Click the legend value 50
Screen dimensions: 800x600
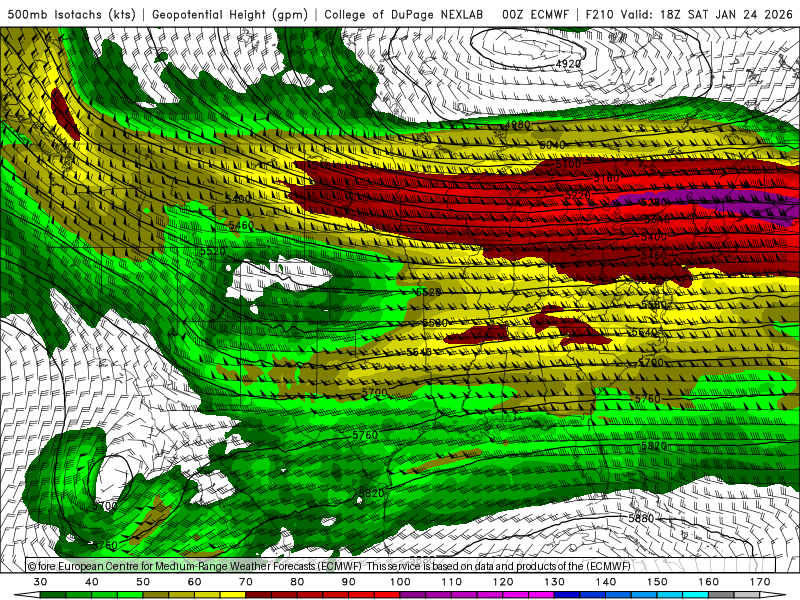pos(143,582)
